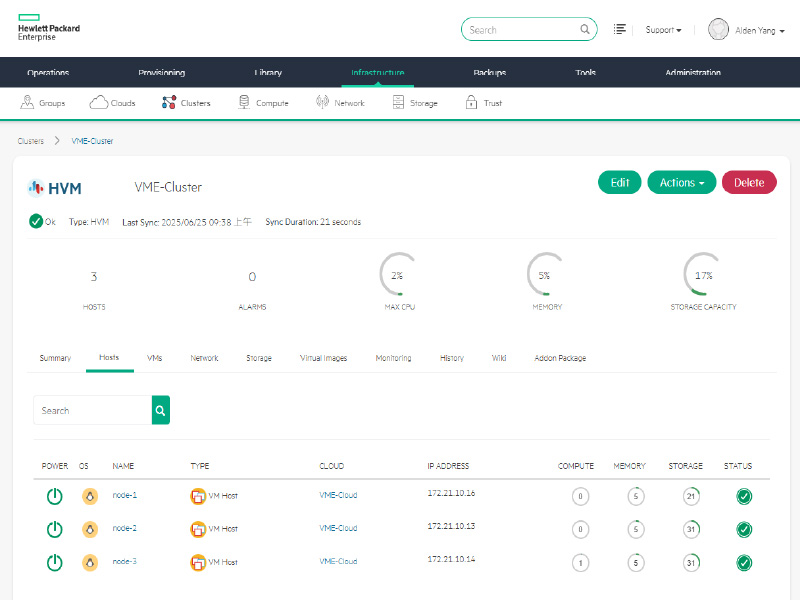
Task: Click the VM Host type icon for node-1
Action: 198,496
